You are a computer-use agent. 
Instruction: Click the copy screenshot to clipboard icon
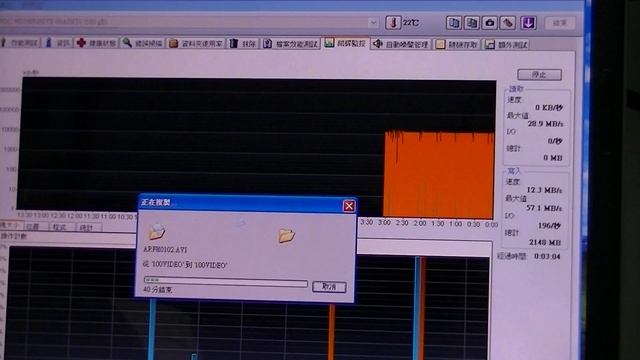(x=471, y=23)
